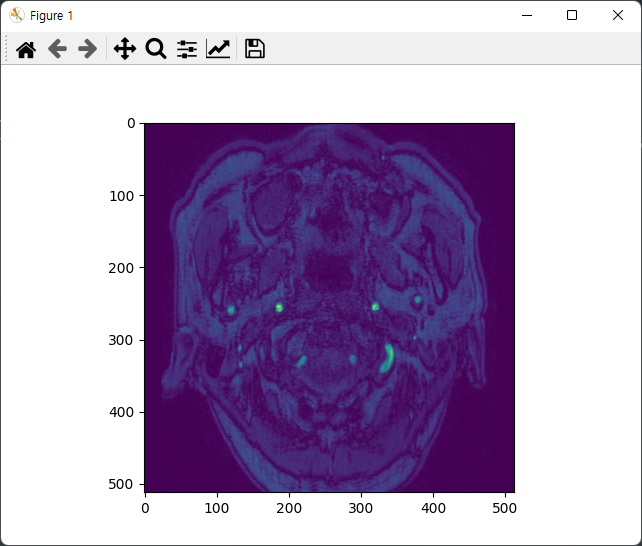Click the y-axis tick label 100
Image resolution: width=642 pixels, height=546 pixels.
point(122,196)
